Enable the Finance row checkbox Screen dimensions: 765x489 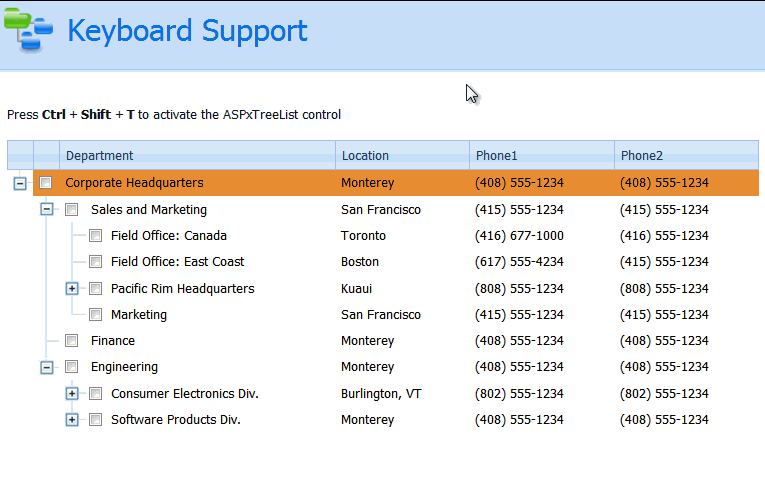(x=72, y=341)
